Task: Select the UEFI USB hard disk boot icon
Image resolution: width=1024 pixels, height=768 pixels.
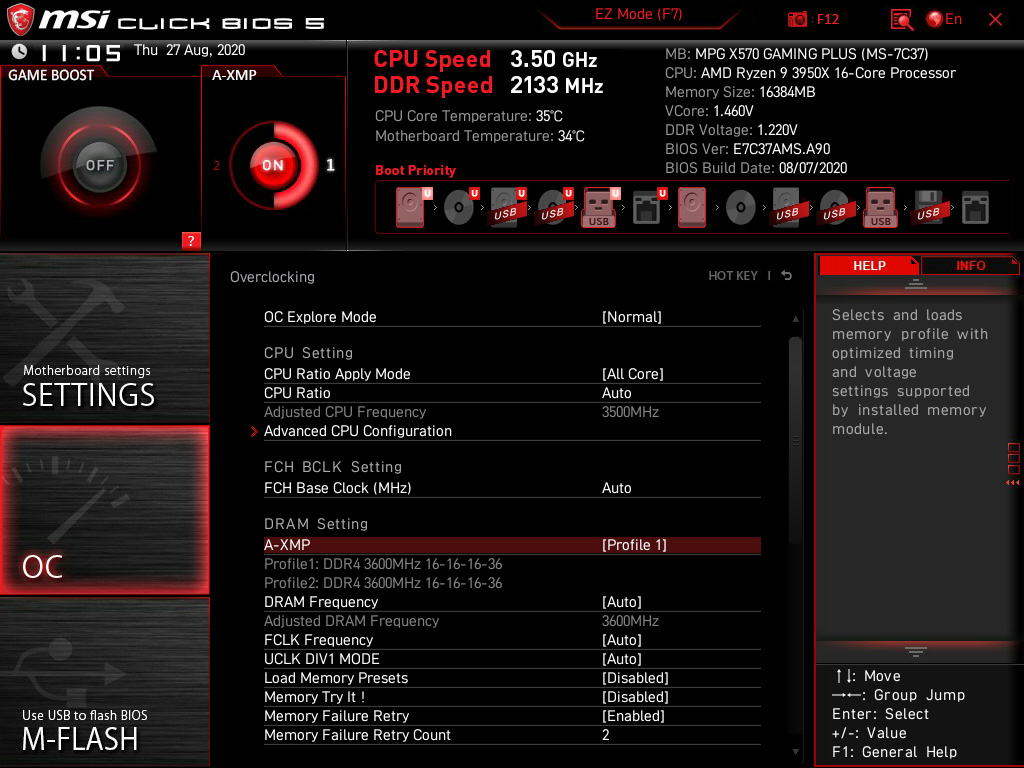Action: pos(507,208)
